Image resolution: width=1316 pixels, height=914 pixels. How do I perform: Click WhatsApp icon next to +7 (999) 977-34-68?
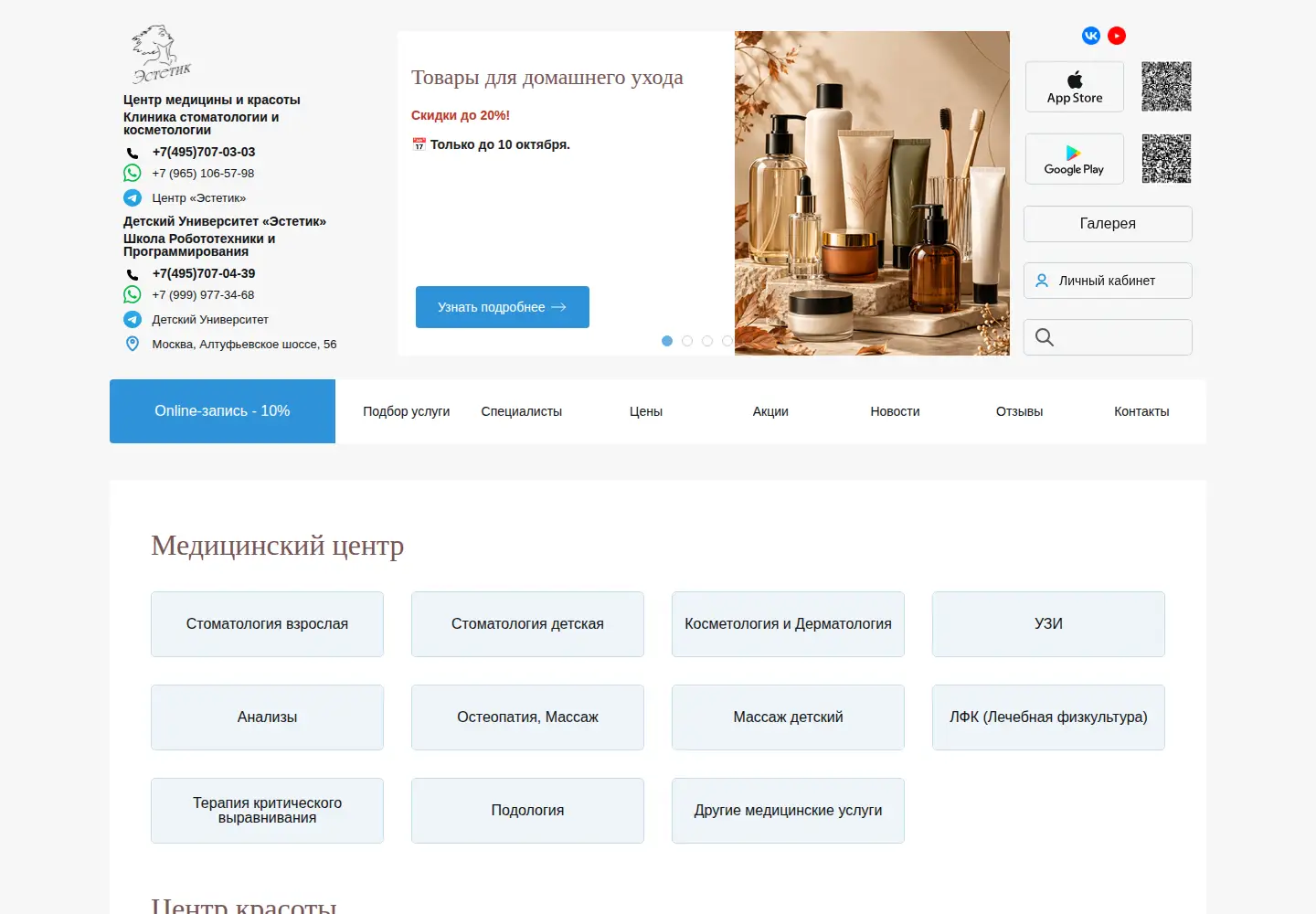(x=133, y=294)
